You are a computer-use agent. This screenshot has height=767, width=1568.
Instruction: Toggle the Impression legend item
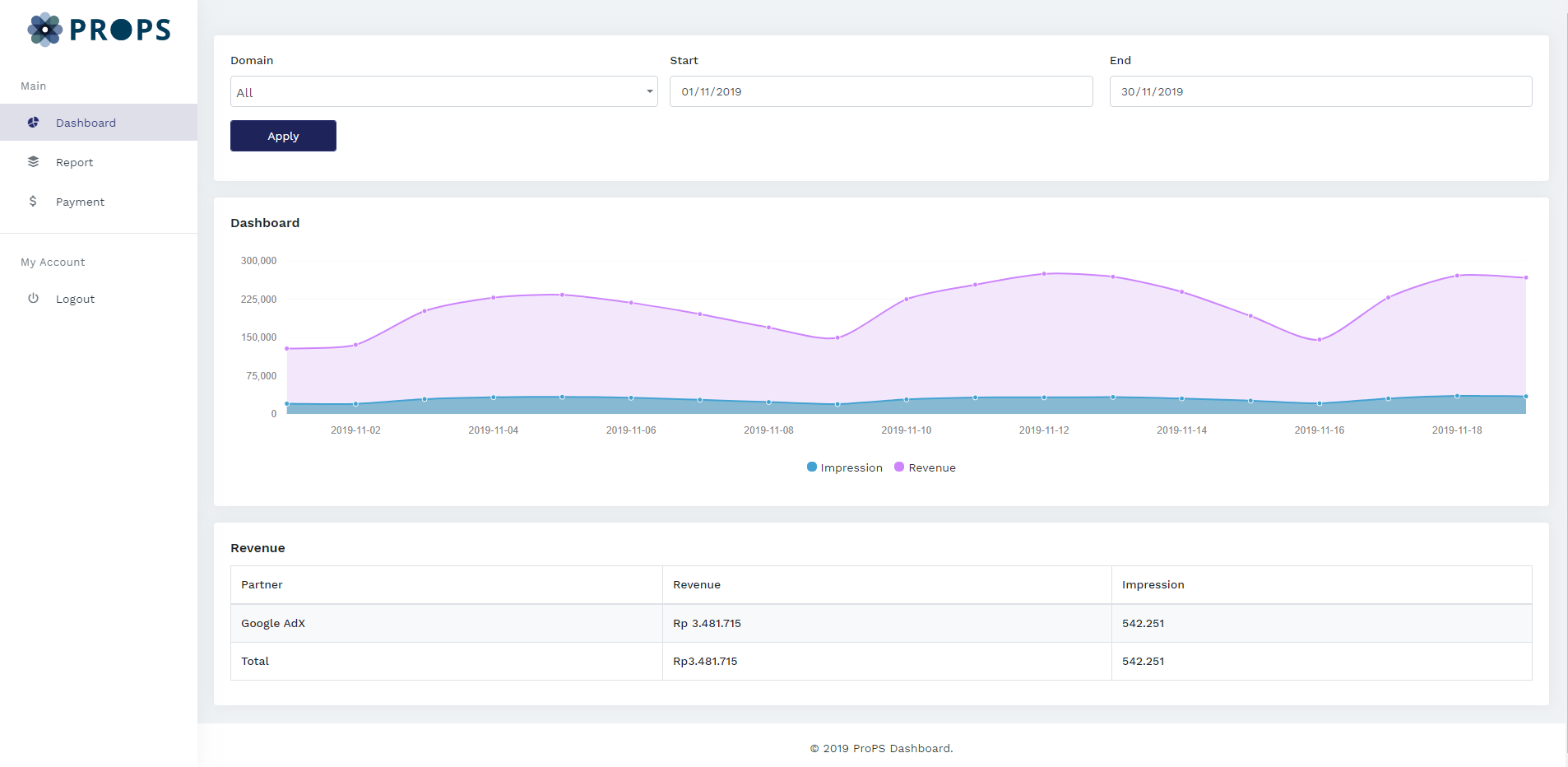pos(845,467)
